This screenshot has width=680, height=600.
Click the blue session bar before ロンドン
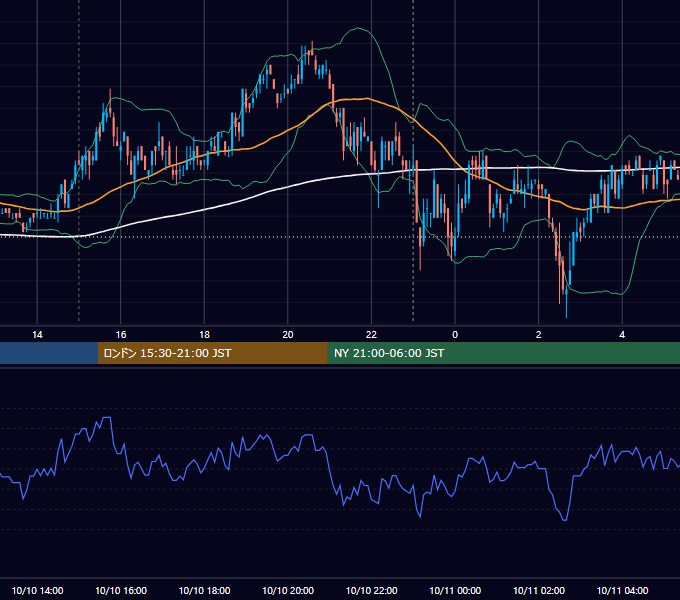49,353
